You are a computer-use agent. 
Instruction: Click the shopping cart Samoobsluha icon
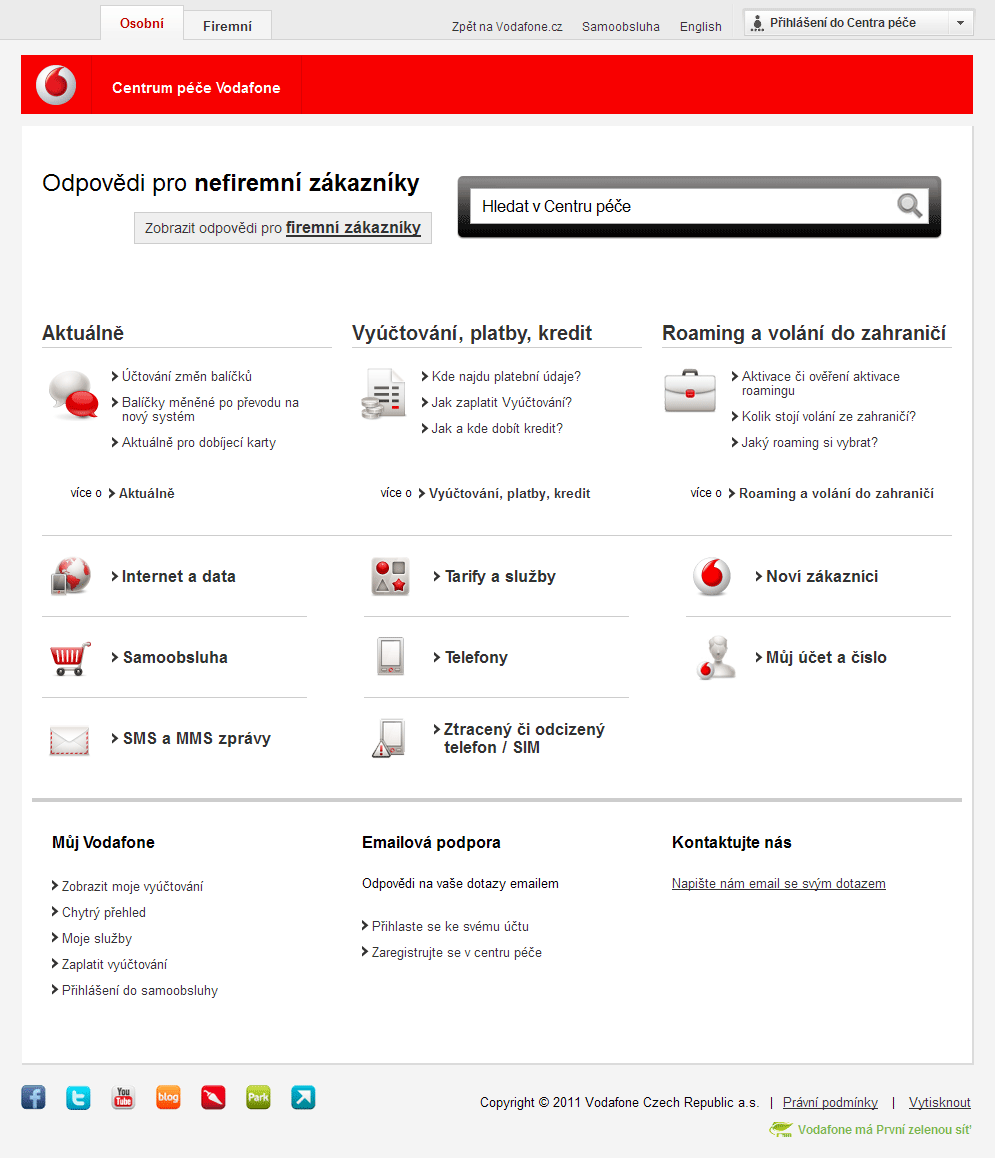click(x=70, y=658)
